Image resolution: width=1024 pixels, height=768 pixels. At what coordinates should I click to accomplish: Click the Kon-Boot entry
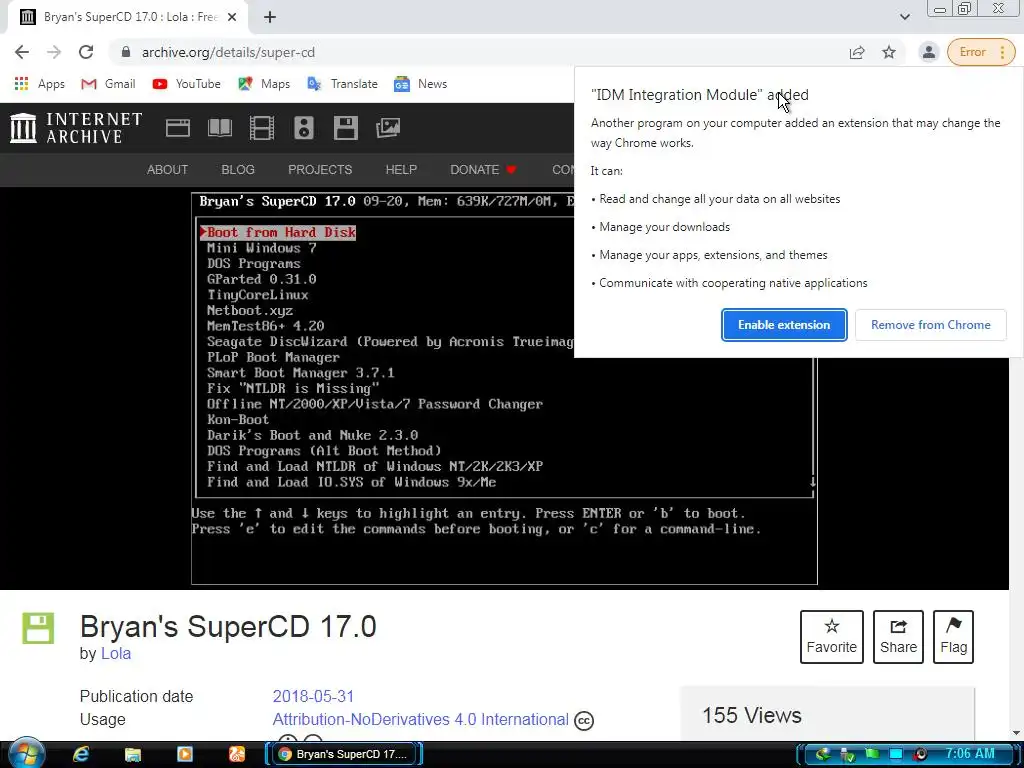click(238, 420)
